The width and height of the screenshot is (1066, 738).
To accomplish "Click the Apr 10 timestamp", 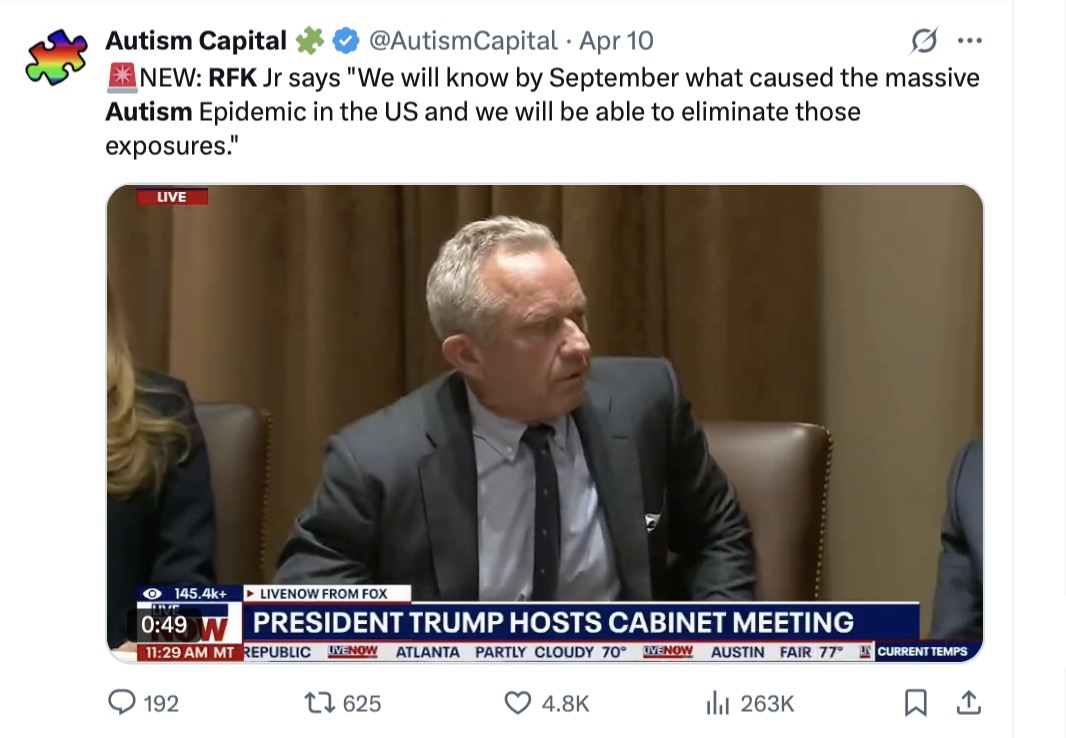I will coord(616,41).
